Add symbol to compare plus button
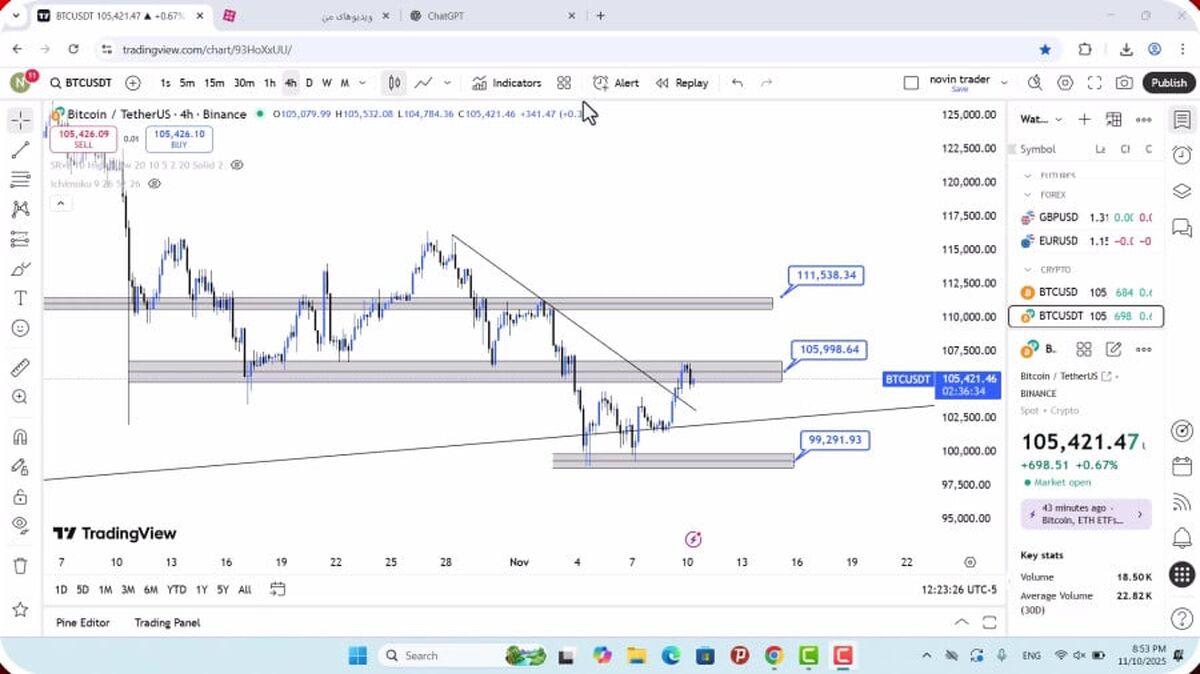1200x674 pixels. click(133, 83)
